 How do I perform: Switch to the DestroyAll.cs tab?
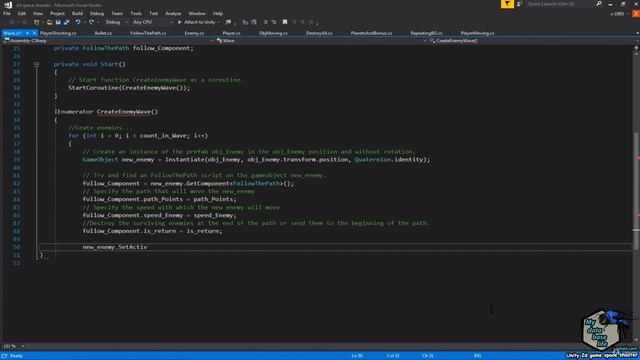[319, 33]
